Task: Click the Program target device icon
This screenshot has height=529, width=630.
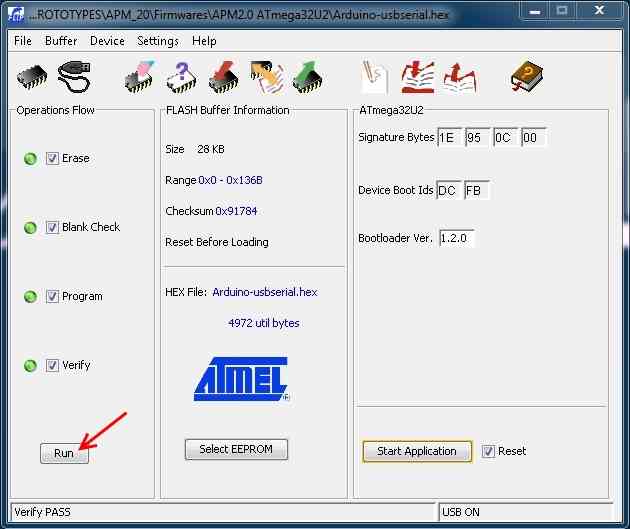Action: coord(223,77)
